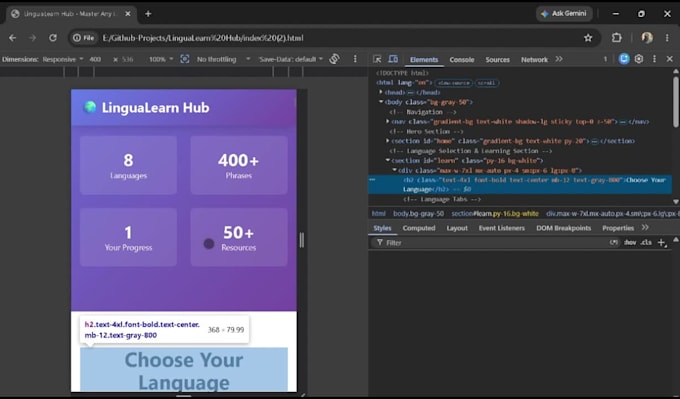680x399 pixels.
Task: Collapse the div max-w-7xl node
Action: (395, 170)
